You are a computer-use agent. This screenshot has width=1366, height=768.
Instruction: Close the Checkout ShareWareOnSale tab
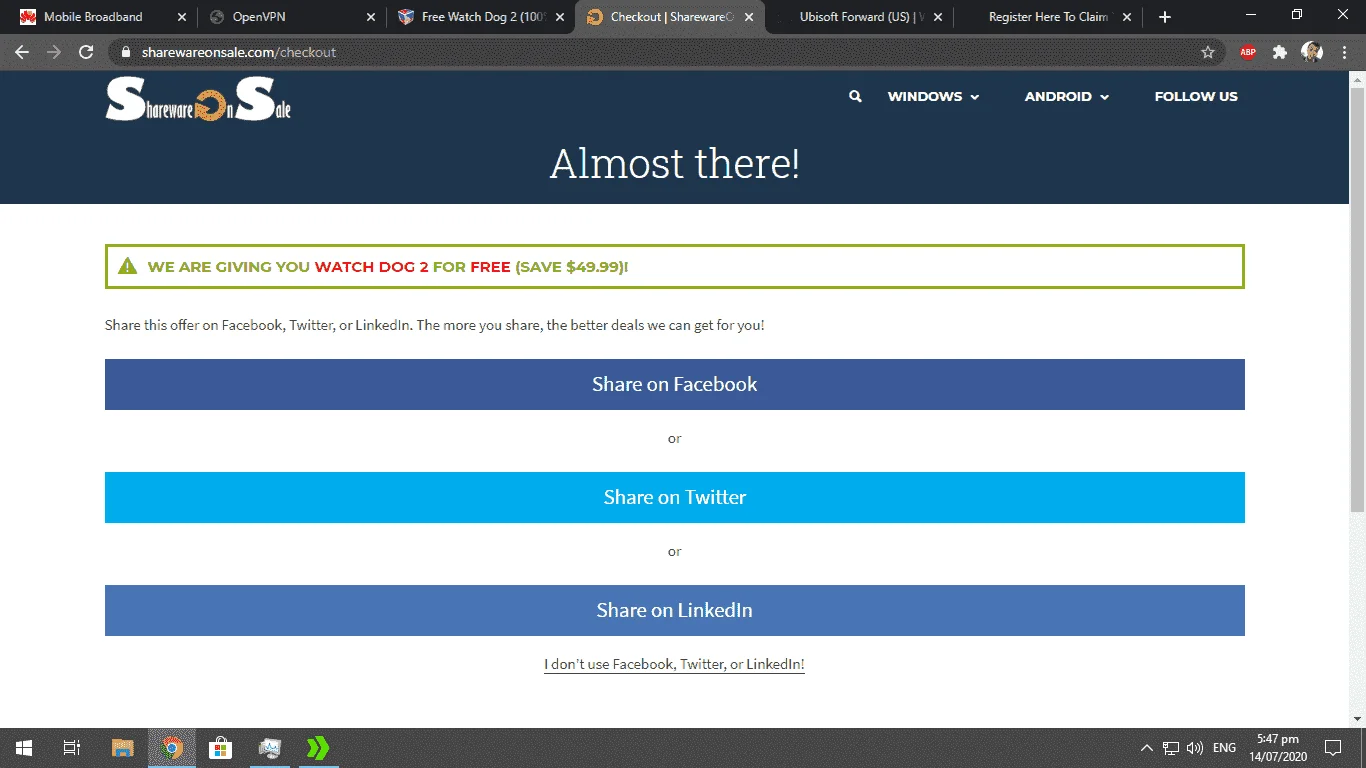click(749, 17)
